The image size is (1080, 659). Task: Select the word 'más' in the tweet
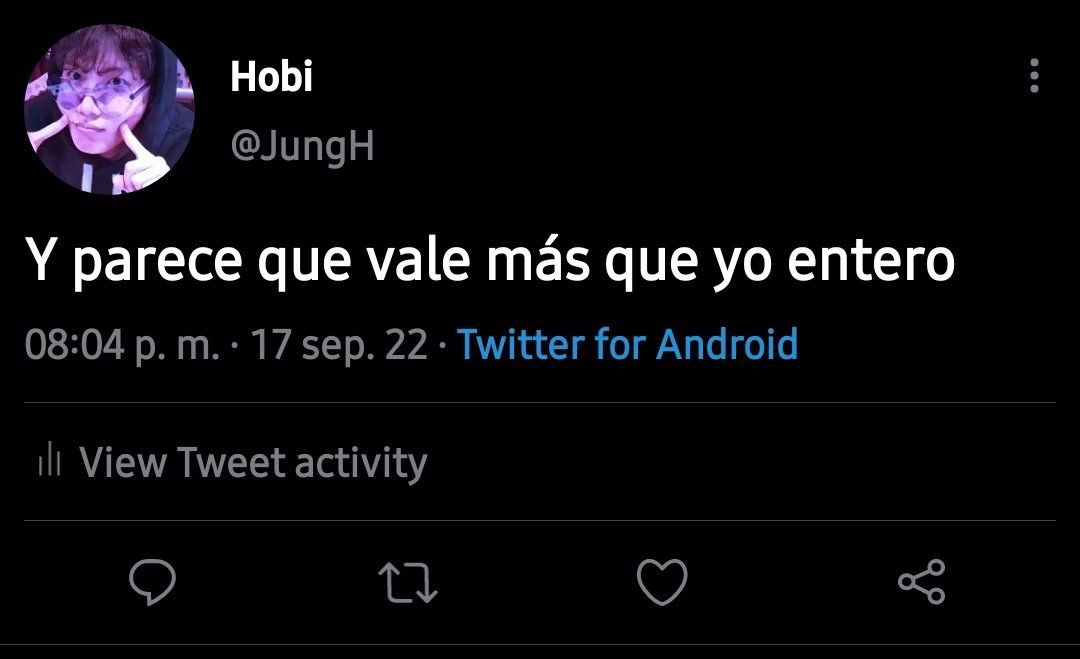pos(539,258)
